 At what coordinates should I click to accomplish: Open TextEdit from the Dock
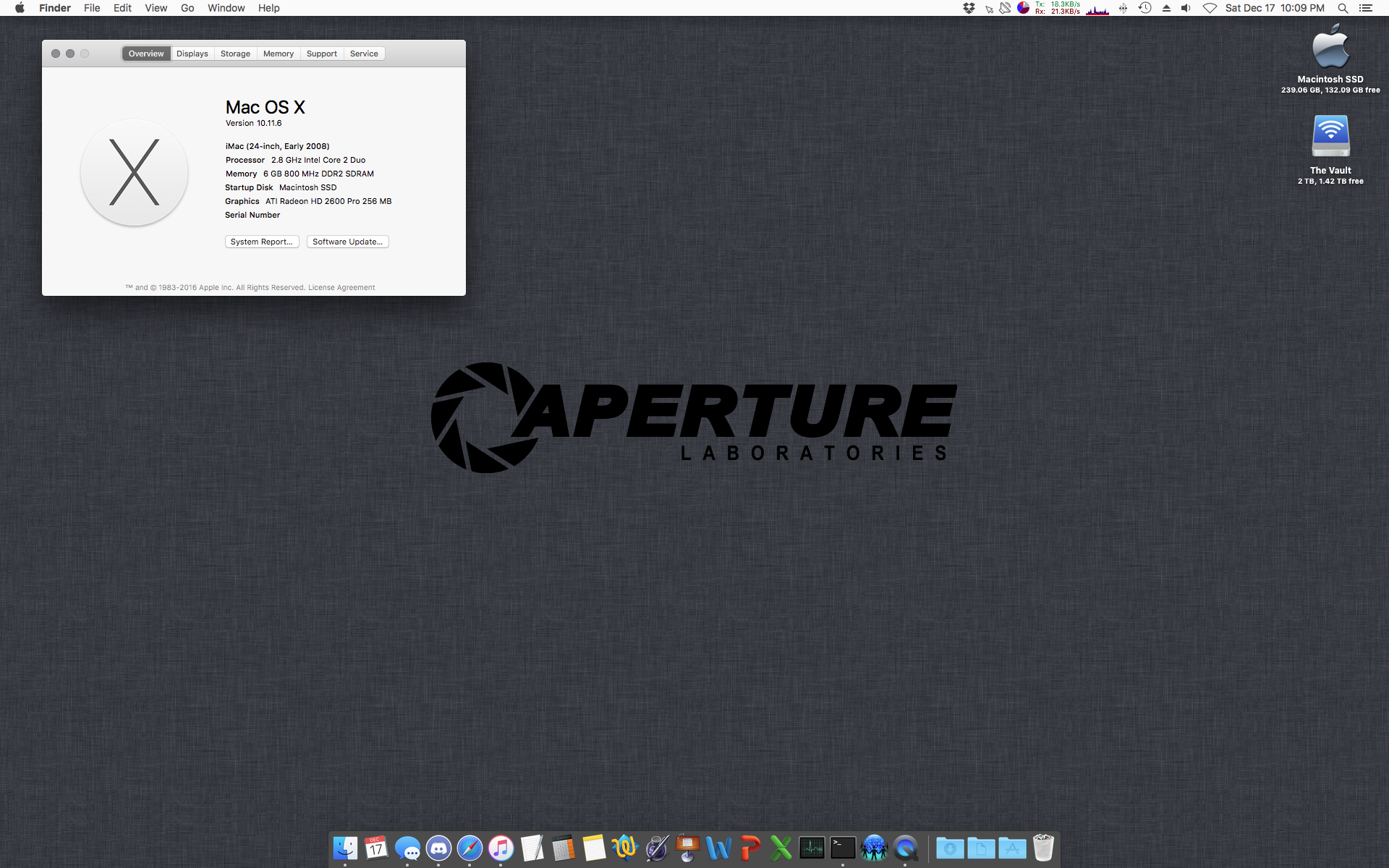click(x=532, y=848)
